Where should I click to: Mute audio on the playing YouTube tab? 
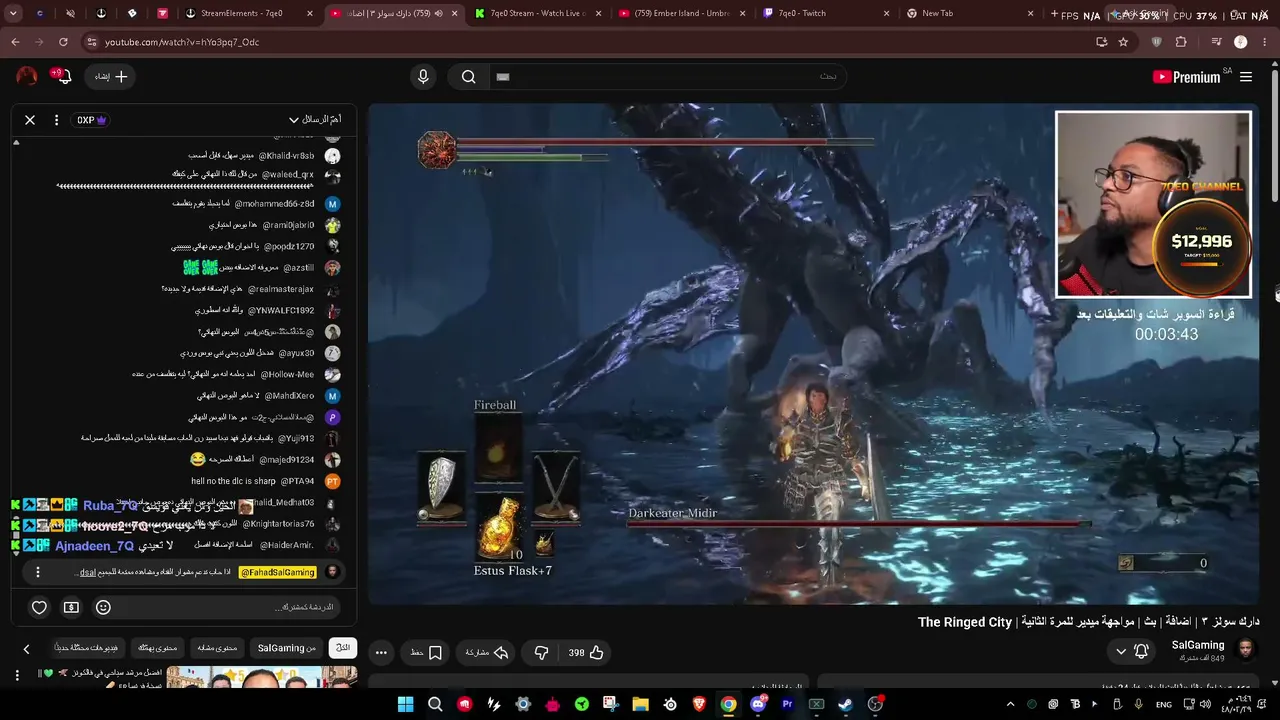click(x=438, y=13)
